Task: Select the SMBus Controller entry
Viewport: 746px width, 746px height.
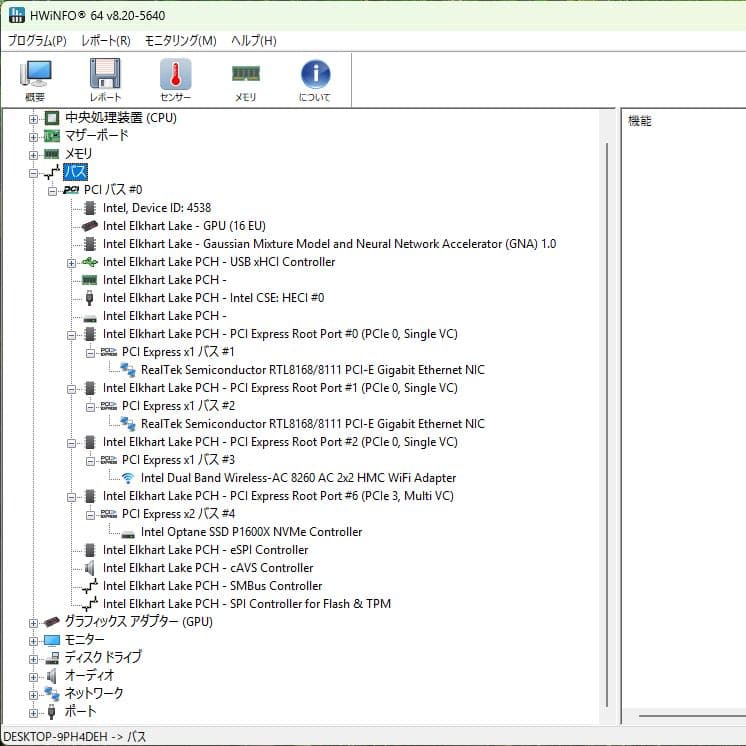Action: coord(212,586)
